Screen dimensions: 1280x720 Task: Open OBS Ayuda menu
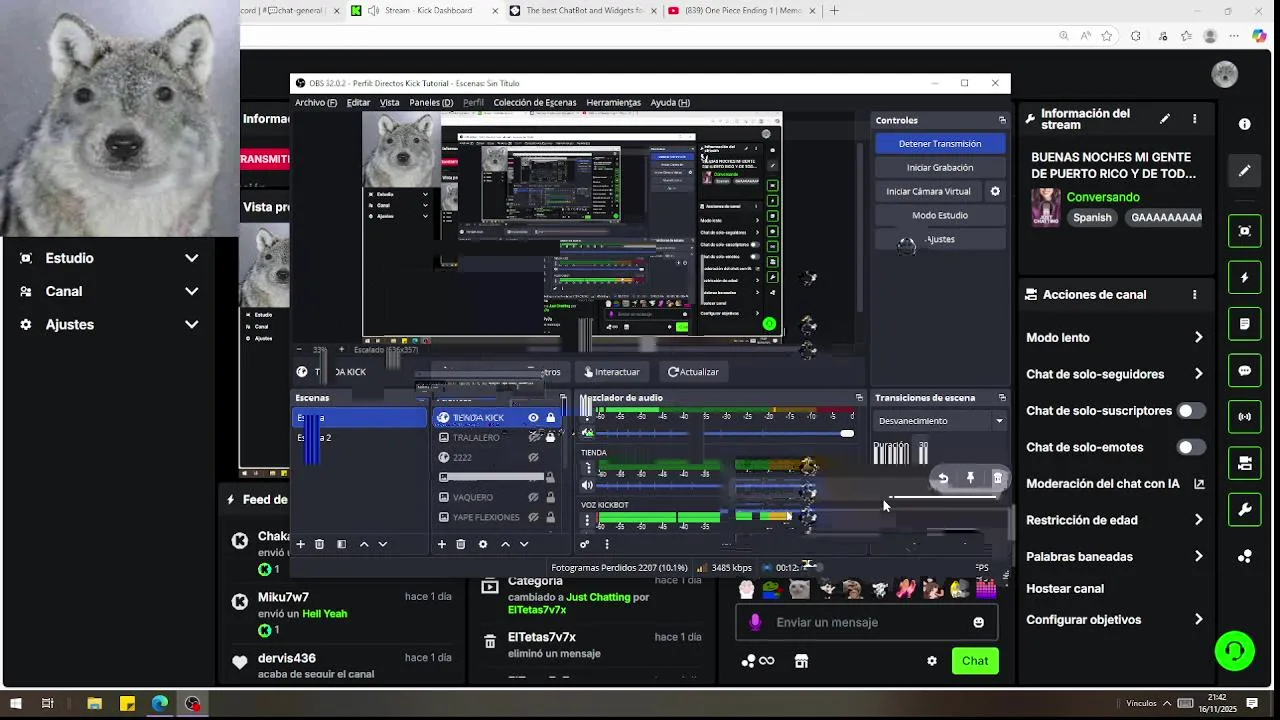pos(670,102)
